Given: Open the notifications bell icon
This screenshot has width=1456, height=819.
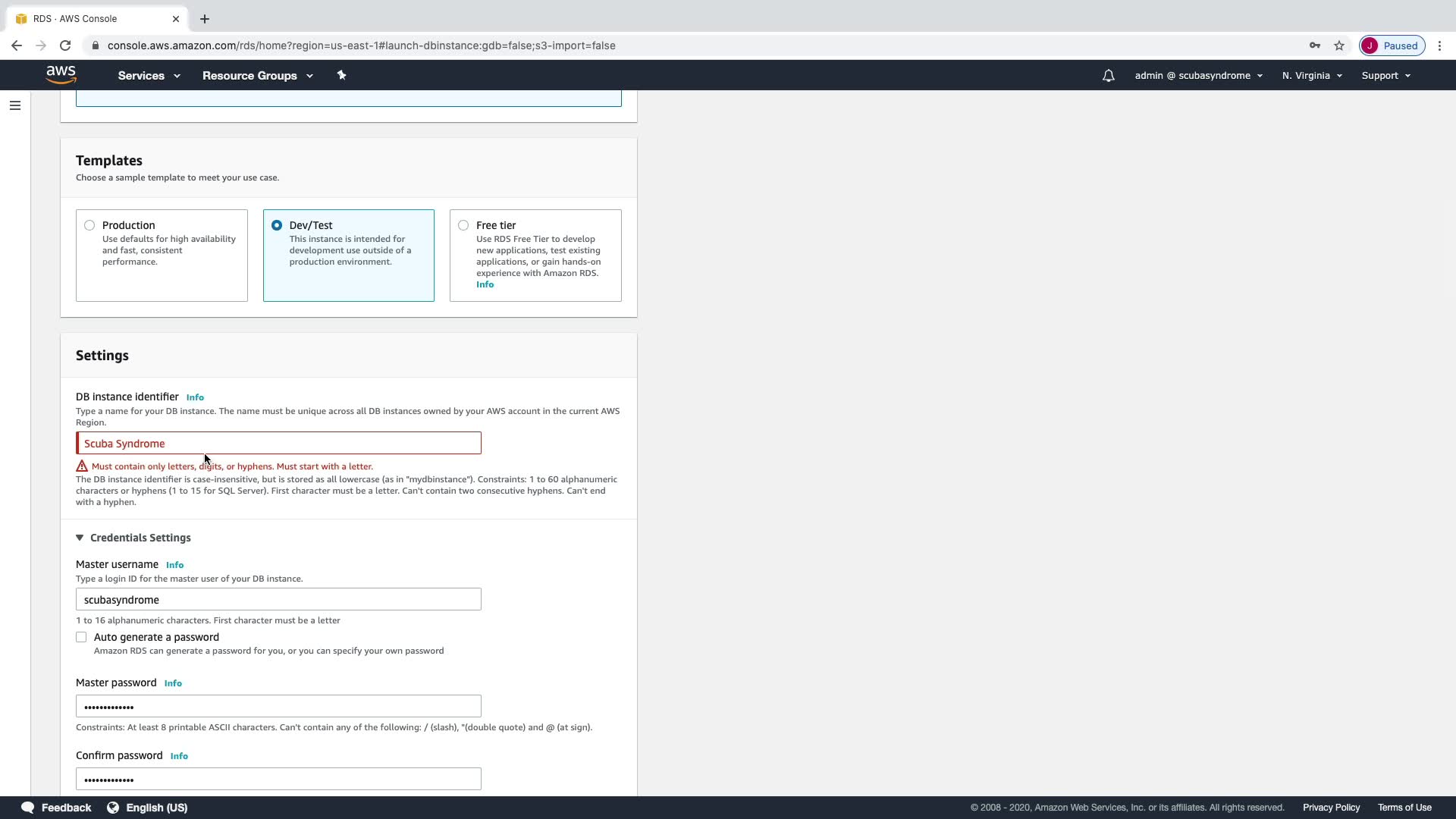Looking at the screenshot, I should (x=1108, y=76).
